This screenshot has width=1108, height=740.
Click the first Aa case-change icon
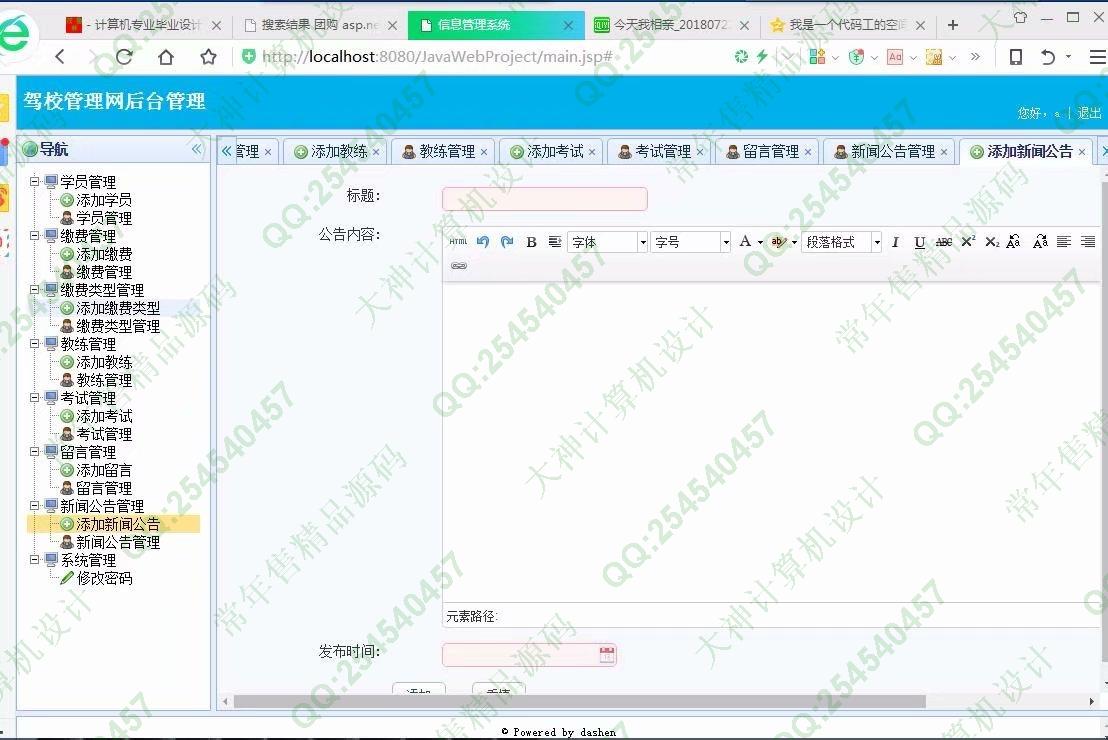pos(1013,242)
